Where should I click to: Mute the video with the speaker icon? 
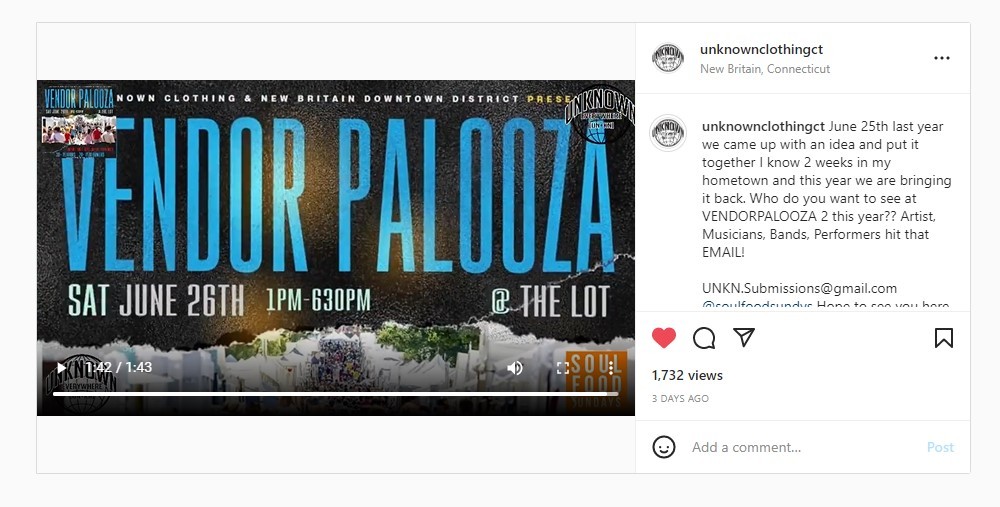click(x=515, y=367)
